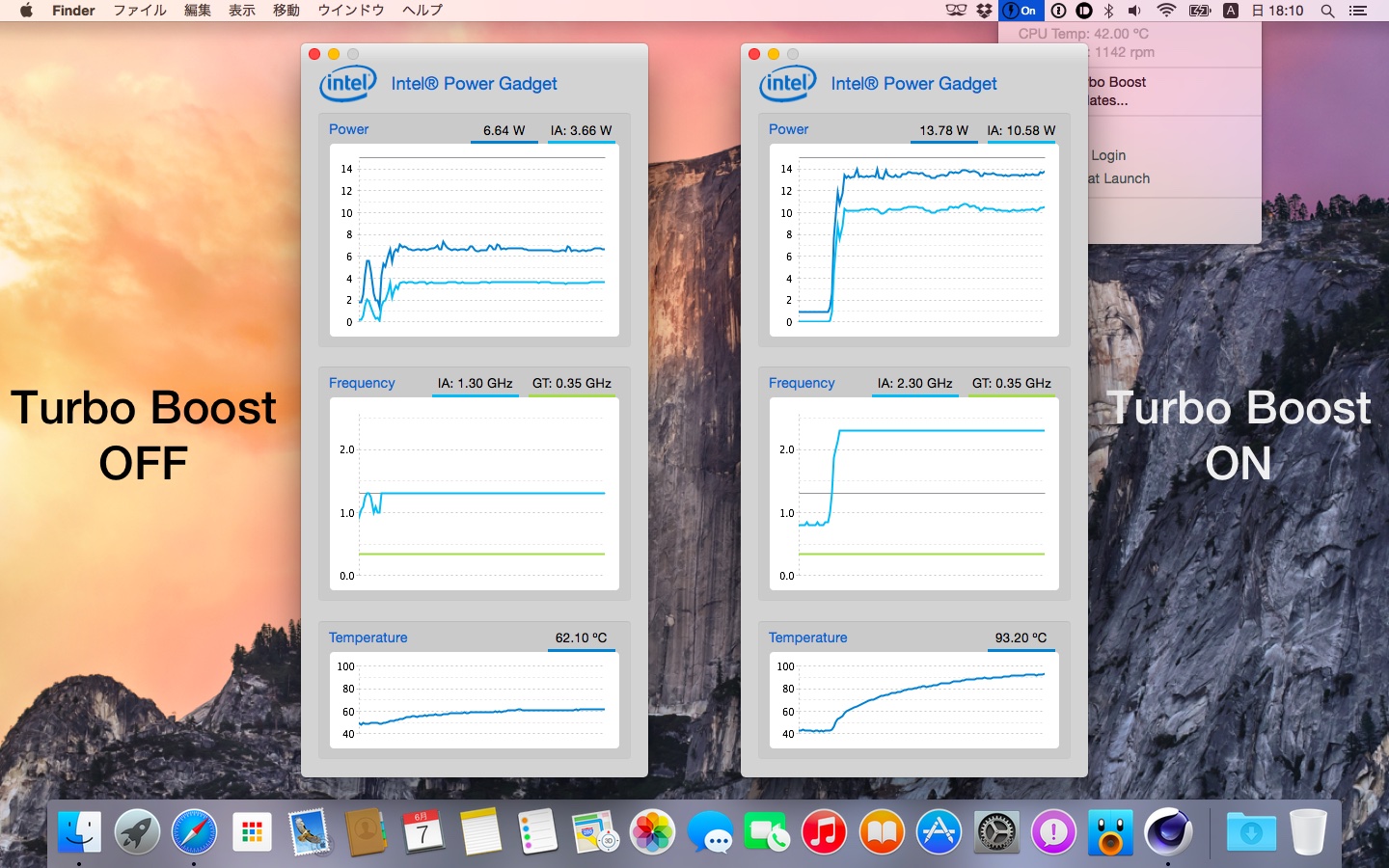Click the 'IA: 3.66 W' reading
Image resolution: width=1389 pixels, height=868 pixels.
click(582, 130)
